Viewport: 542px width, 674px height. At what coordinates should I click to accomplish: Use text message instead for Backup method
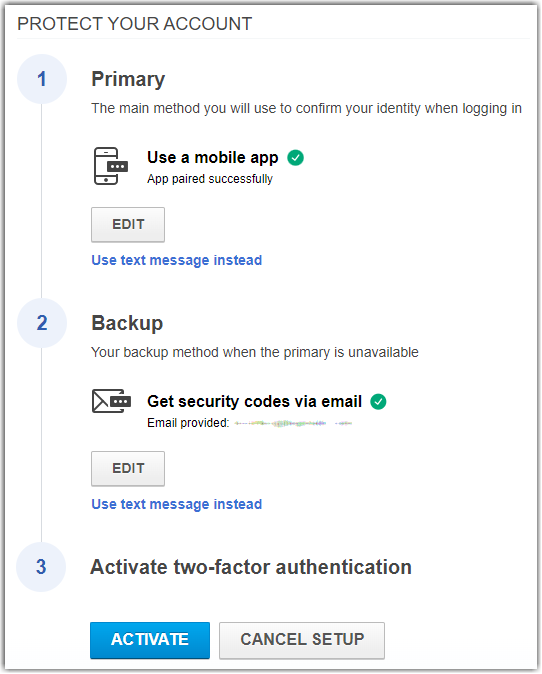click(177, 504)
